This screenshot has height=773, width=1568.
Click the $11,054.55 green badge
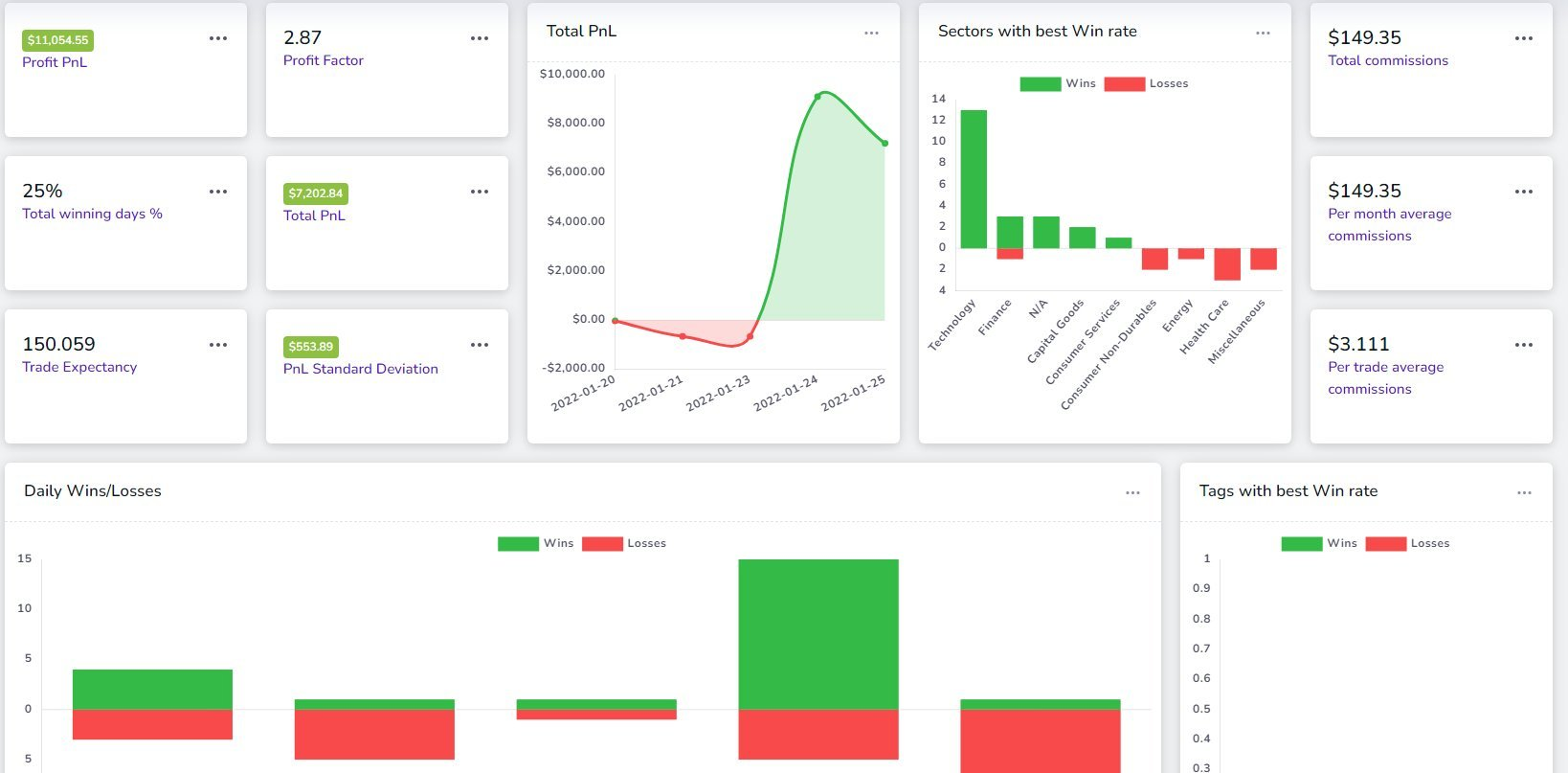point(57,40)
